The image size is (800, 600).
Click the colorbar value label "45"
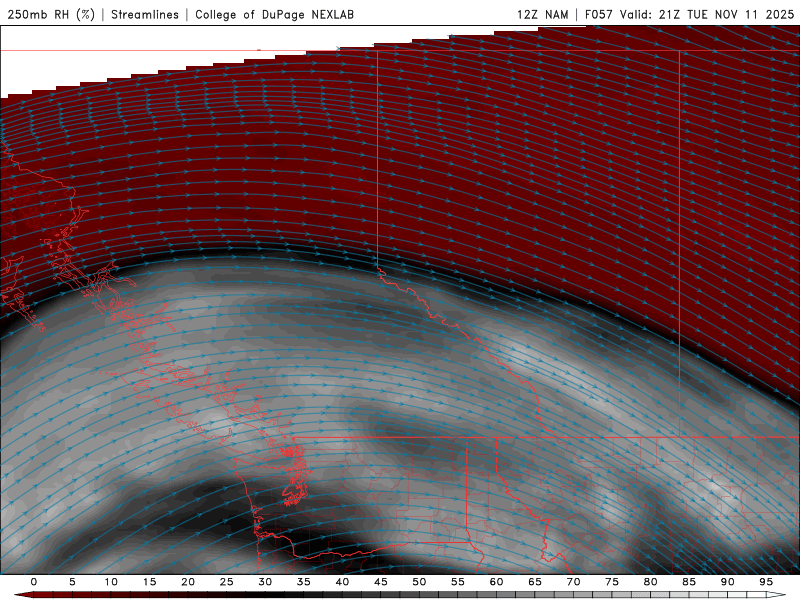point(381,582)
